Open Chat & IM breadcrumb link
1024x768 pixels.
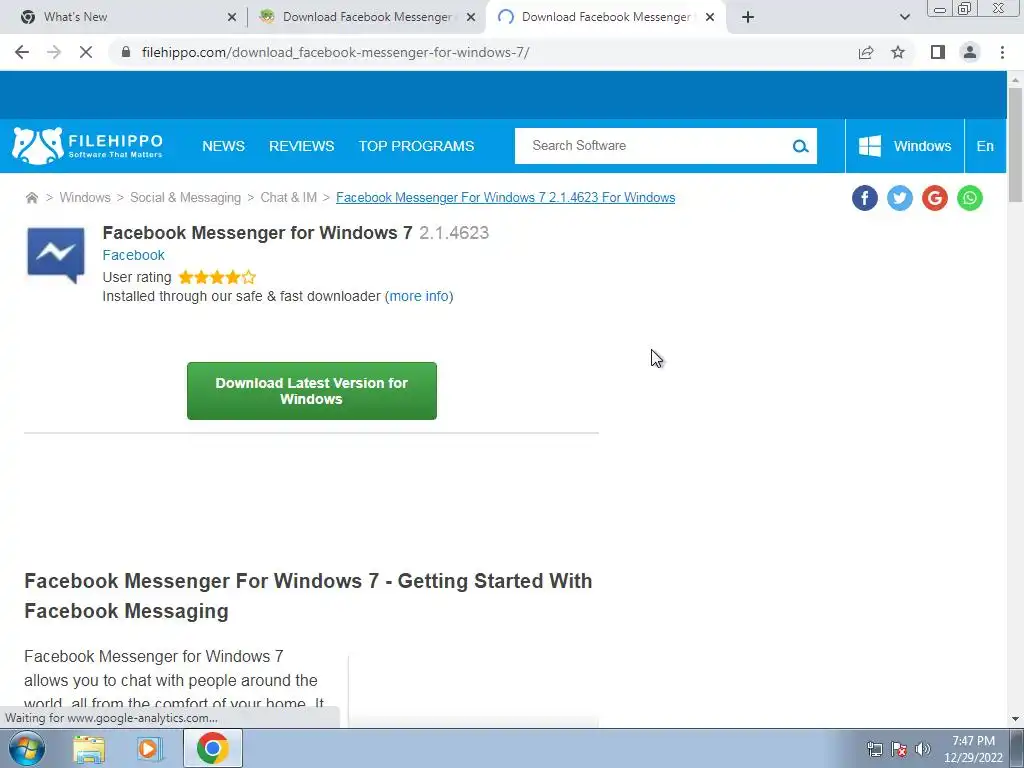tap(289, 197)
